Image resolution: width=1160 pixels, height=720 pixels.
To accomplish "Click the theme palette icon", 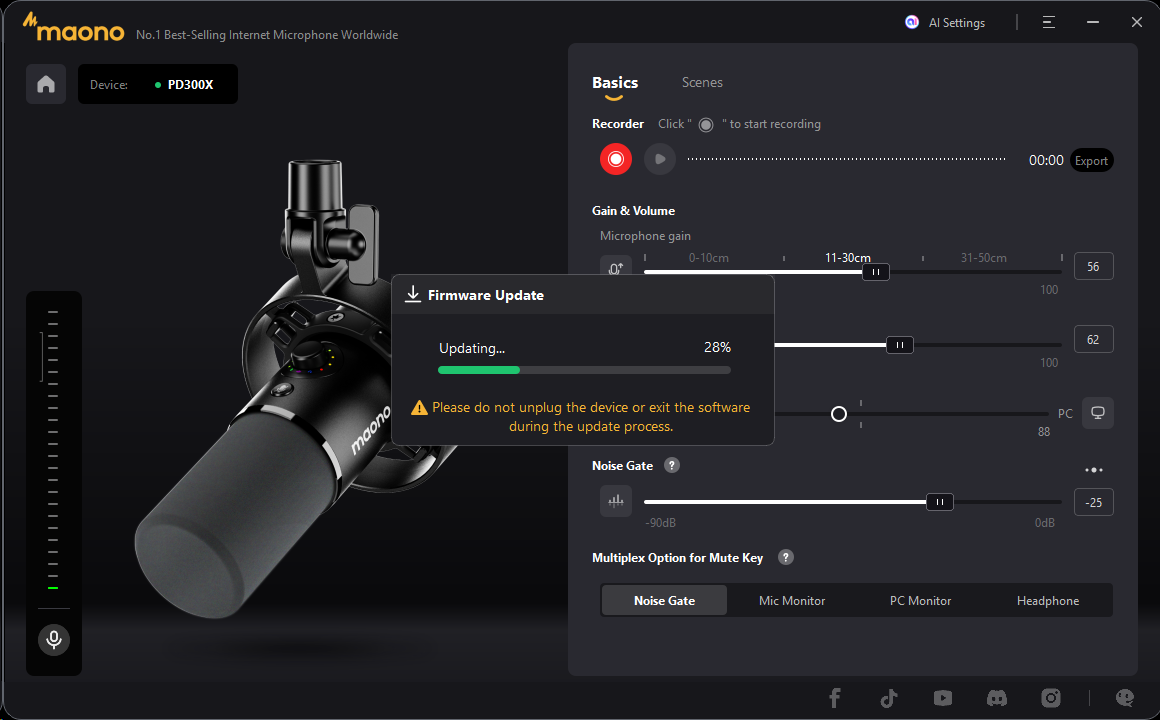I will click(1126, 698).
